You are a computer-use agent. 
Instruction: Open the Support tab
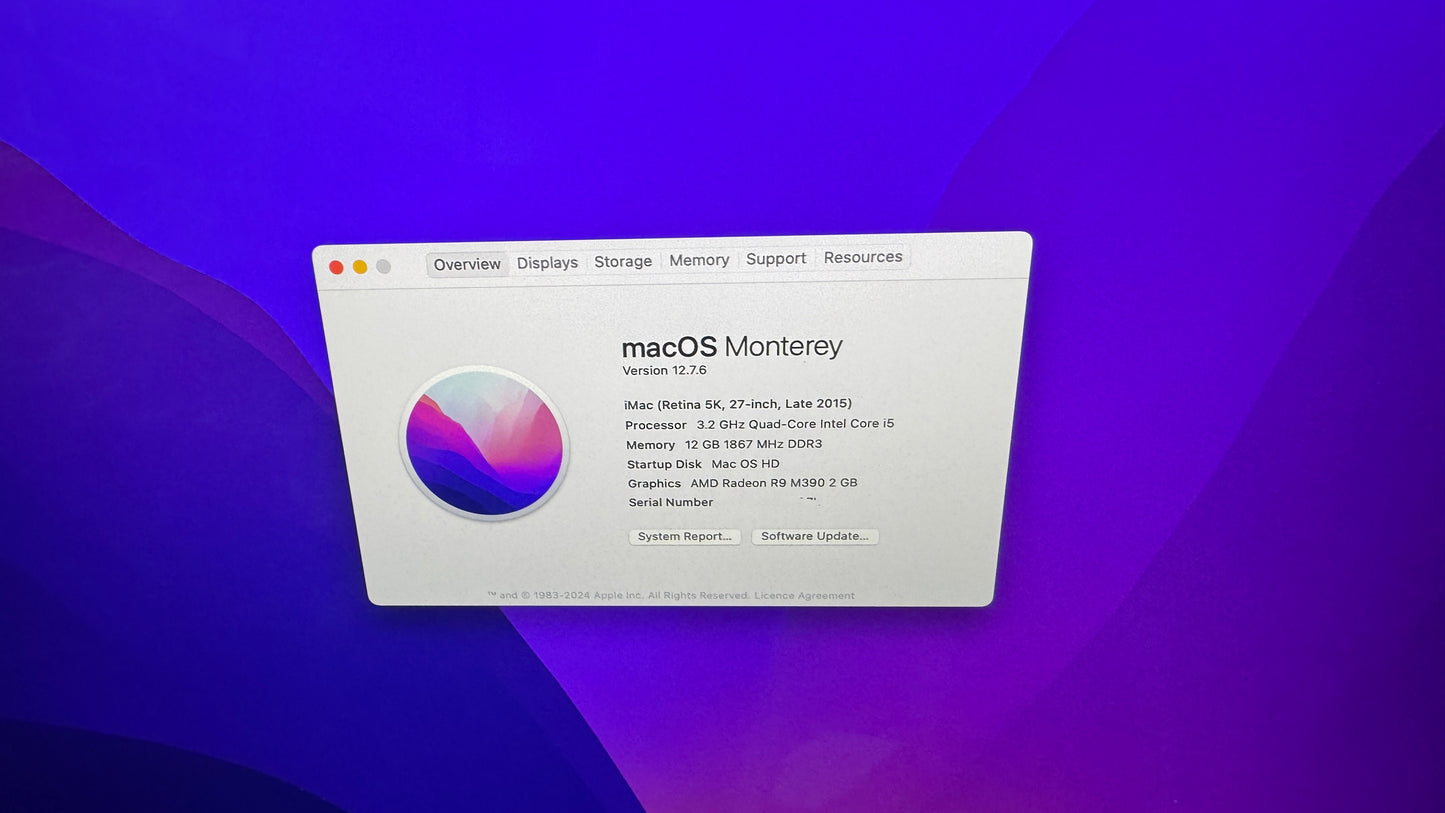[x=776, y=259]
